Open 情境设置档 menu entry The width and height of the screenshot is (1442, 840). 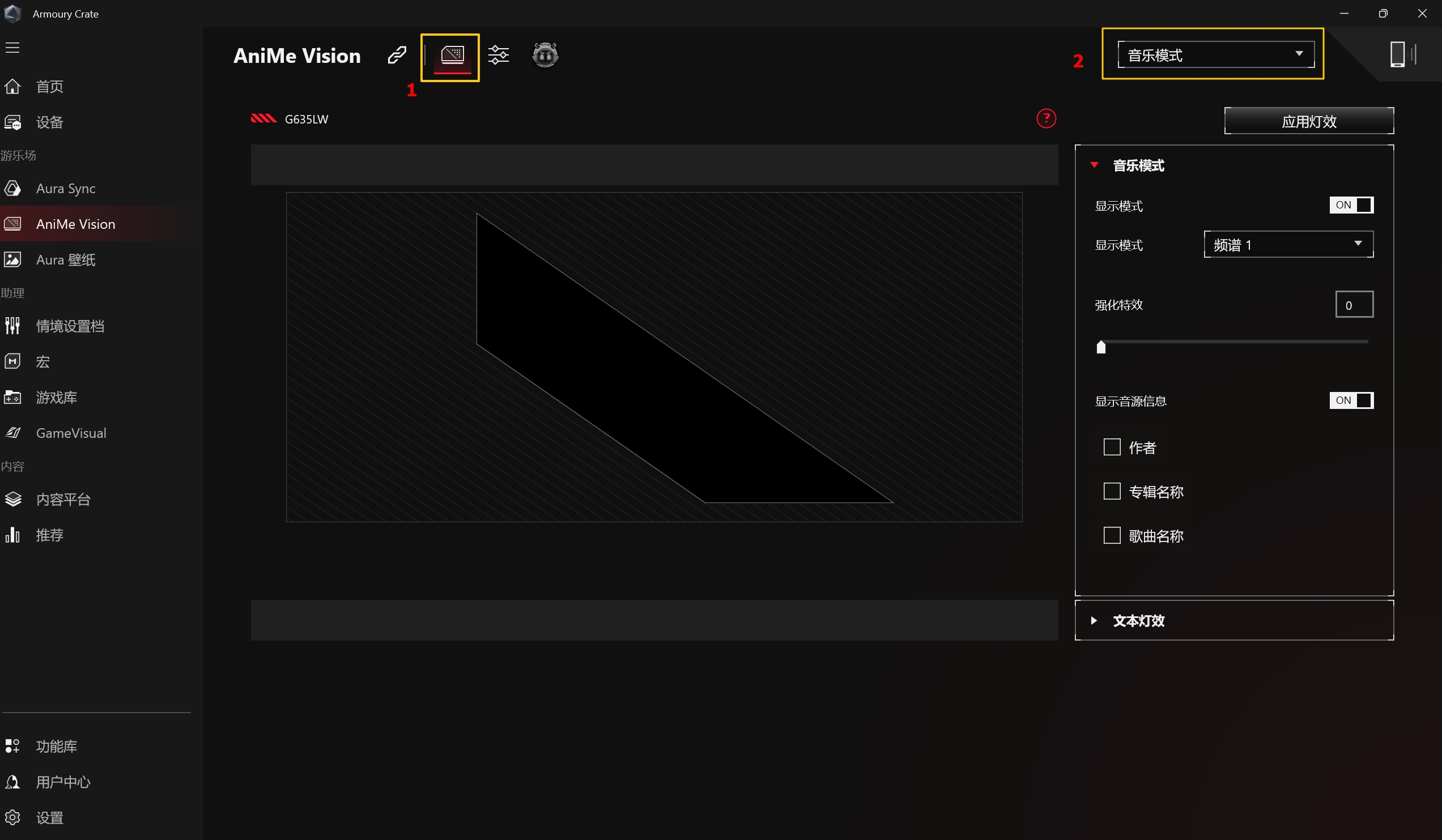coord(70,326)
